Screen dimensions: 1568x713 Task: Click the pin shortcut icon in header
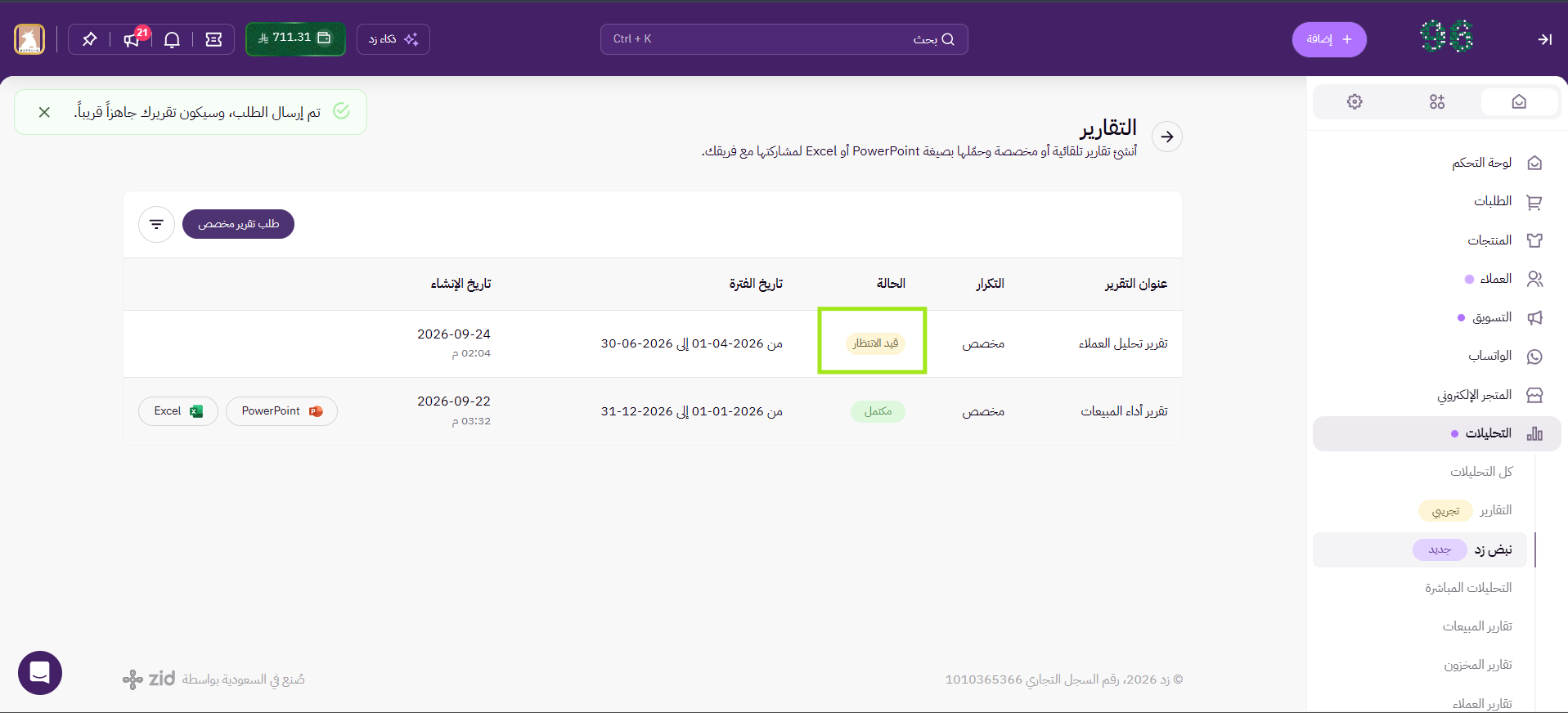pos(89,39)
